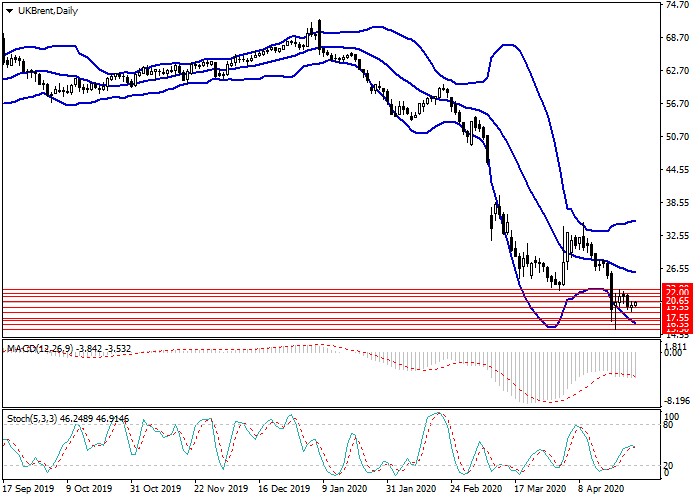This screenshot has height=500, width=700.
Task: Click the MACD -8.196 axis value
Action: click(675, 398)
